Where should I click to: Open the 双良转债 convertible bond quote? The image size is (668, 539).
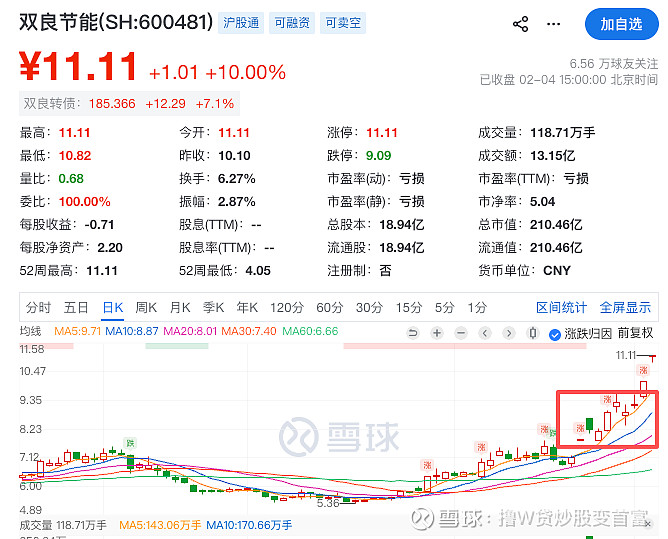click(x=129, y=104)
